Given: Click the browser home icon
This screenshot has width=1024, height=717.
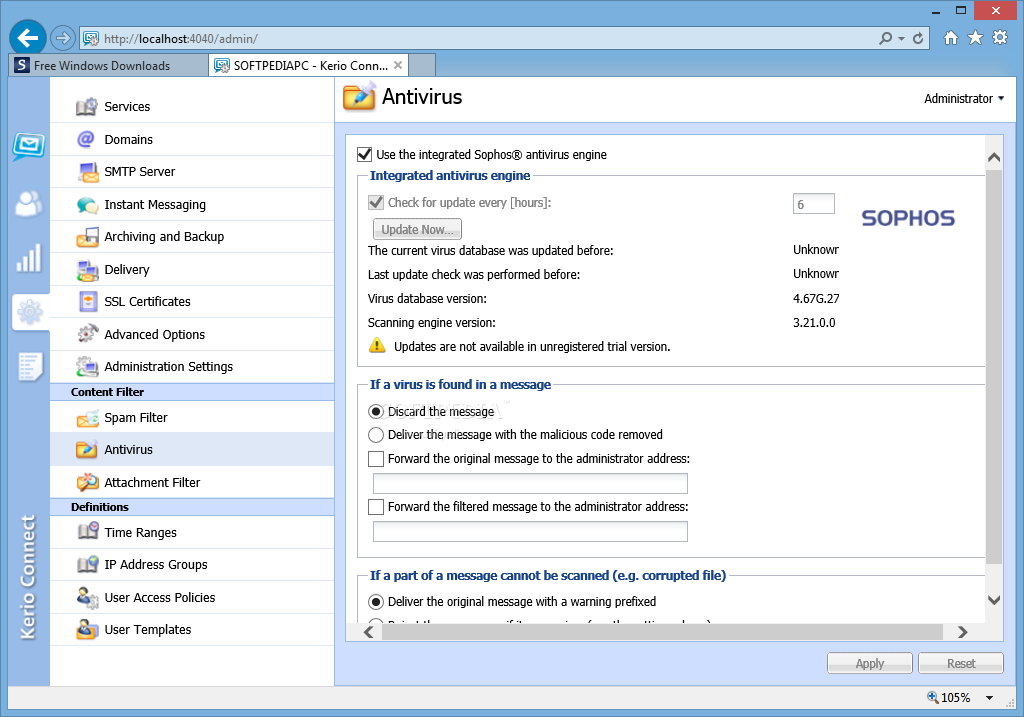Looking at the screenshot, I should (951, 38).
